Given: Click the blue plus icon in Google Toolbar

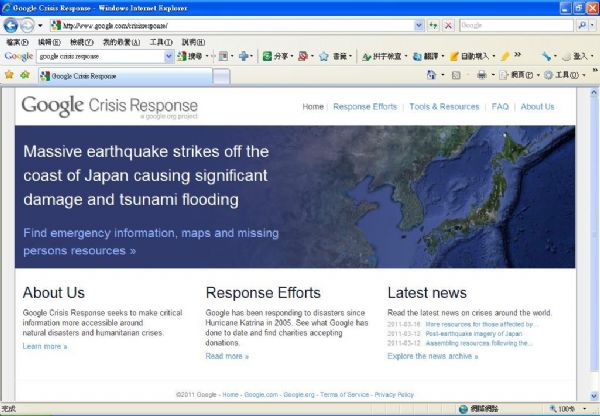Looking at the screenshot, I should [x=244, y=56].
